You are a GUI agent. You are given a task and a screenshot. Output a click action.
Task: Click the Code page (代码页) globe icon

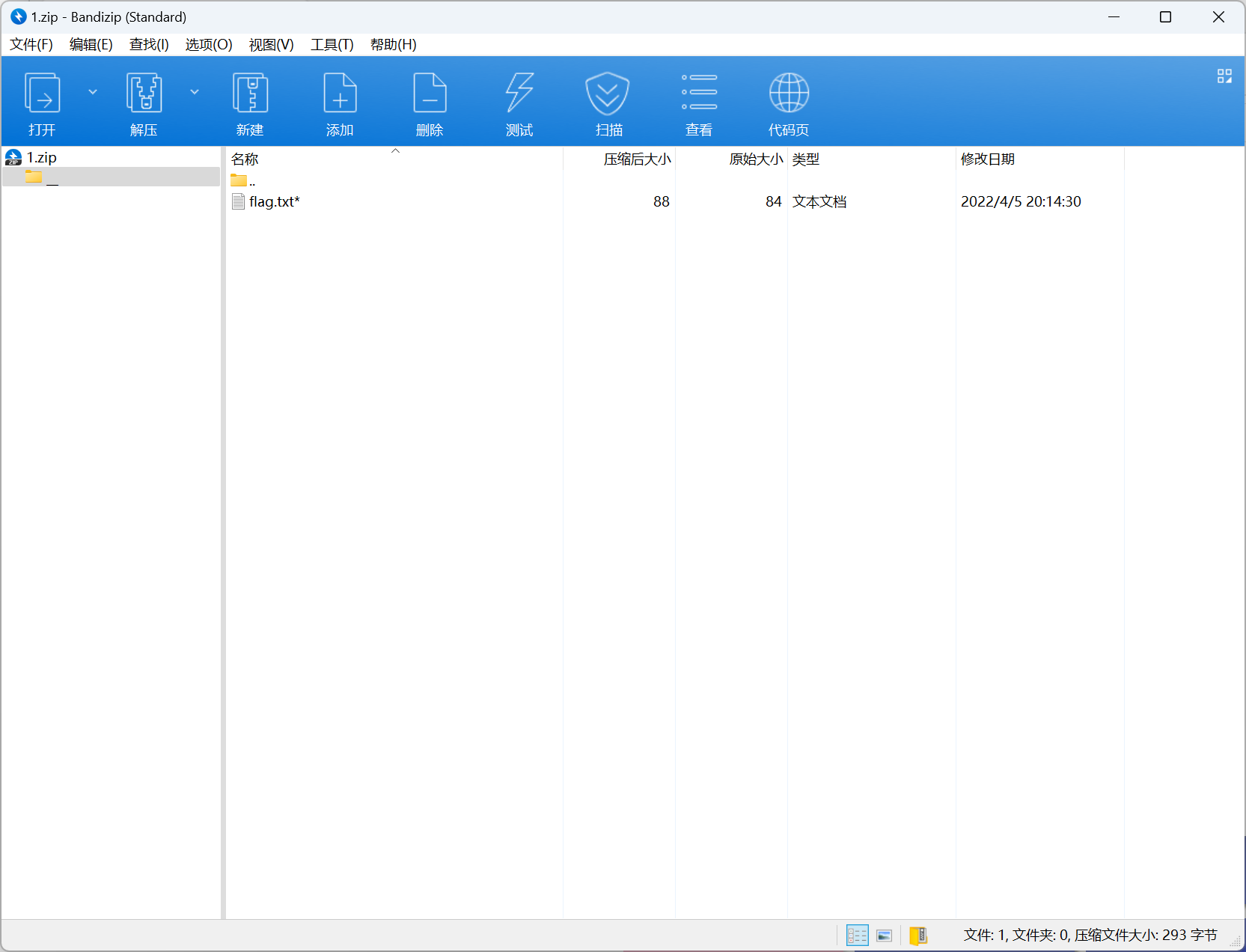pyautogui.click(x=789, y=93)
